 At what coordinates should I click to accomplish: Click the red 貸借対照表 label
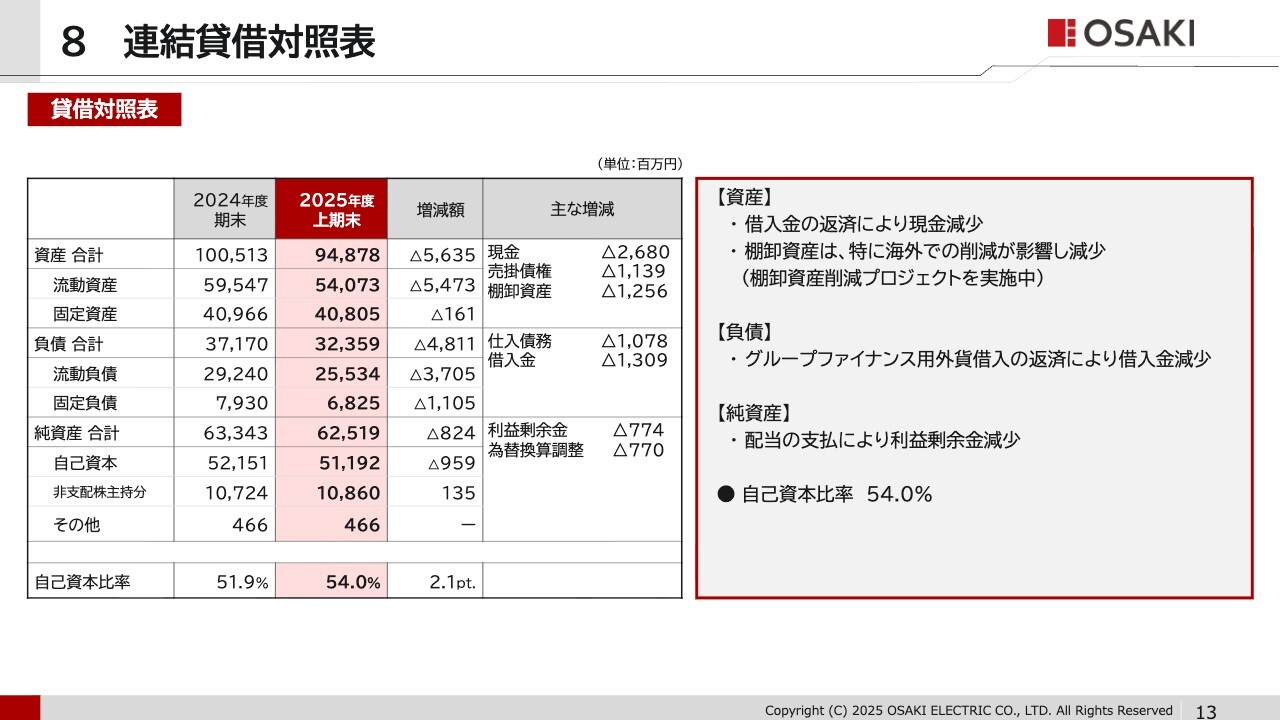pos(104,110)
